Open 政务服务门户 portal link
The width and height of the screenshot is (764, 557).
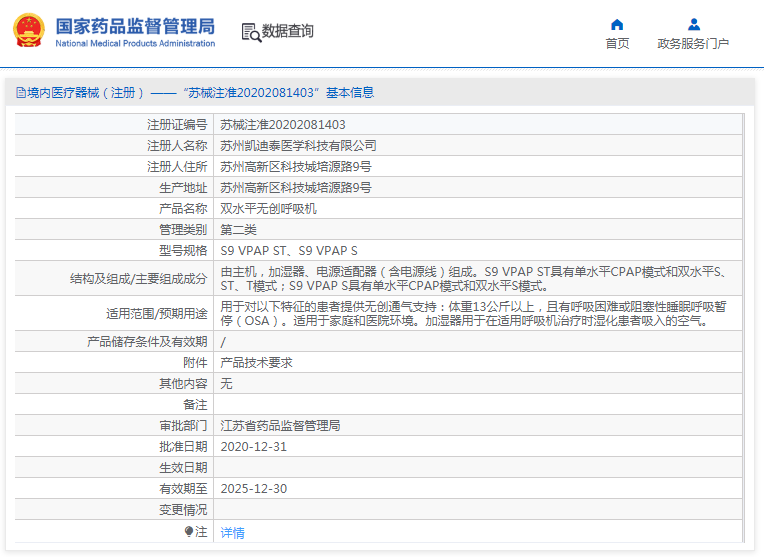tap(693, 44)
